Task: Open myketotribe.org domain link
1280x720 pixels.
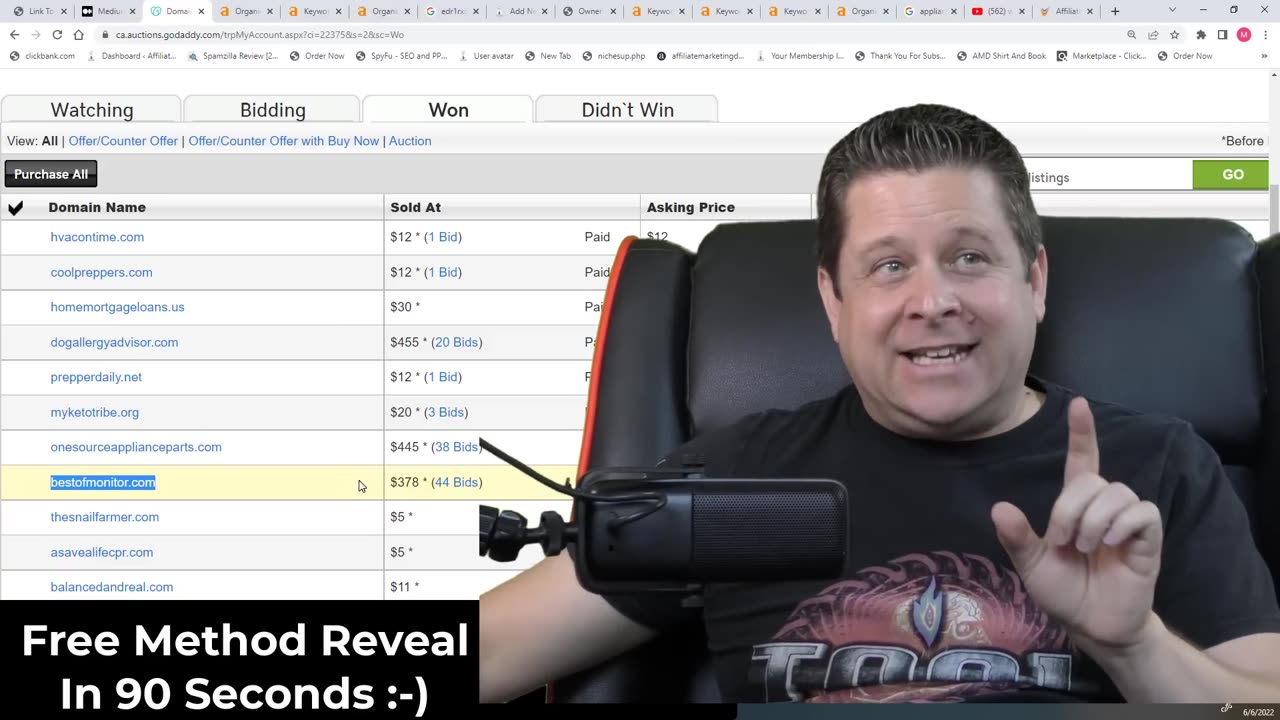Action: (95, 412)
